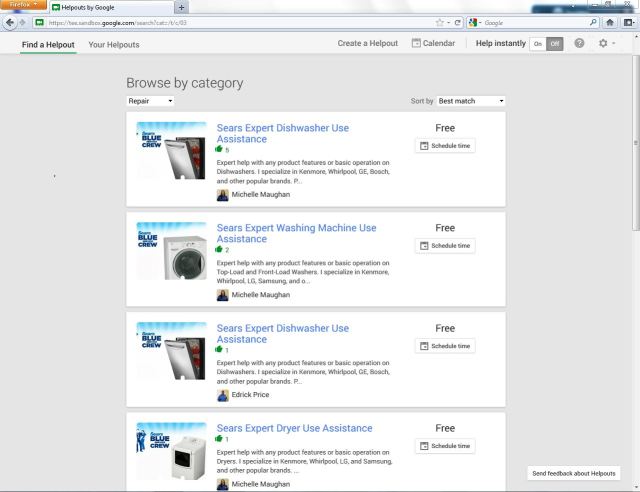Open the Best match sort dropdown
The width and height of the screenshot is (640, 492).
(470, 101)
